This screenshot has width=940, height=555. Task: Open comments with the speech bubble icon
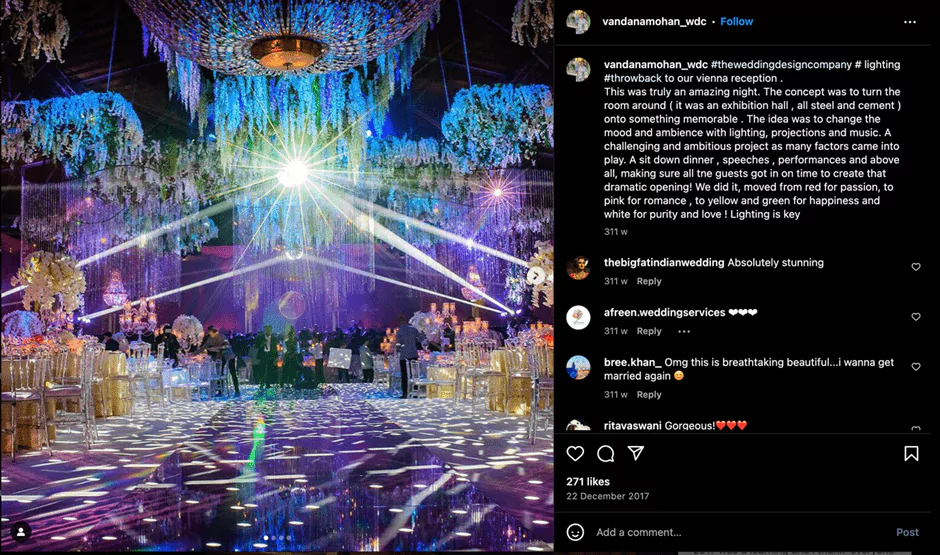(x=605, y=454)
